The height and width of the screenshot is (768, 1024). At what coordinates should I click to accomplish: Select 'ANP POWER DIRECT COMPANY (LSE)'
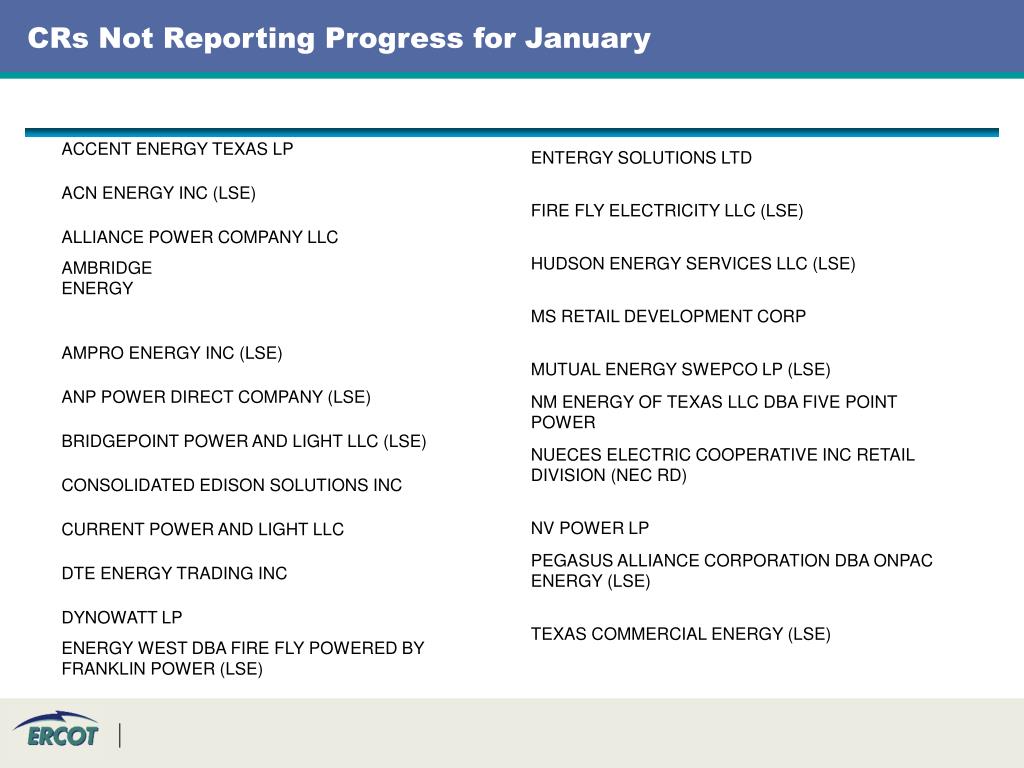(216, 397)
